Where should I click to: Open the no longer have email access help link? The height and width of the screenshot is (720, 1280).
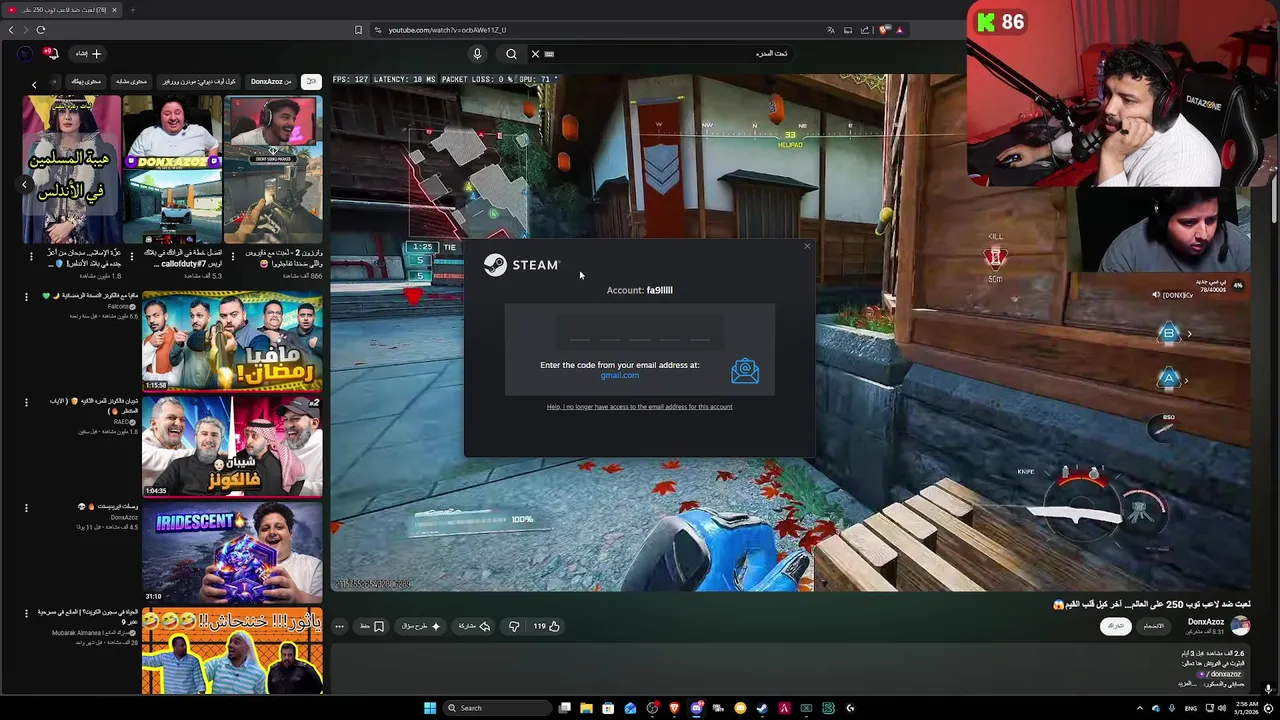click(x=639, y=407)
